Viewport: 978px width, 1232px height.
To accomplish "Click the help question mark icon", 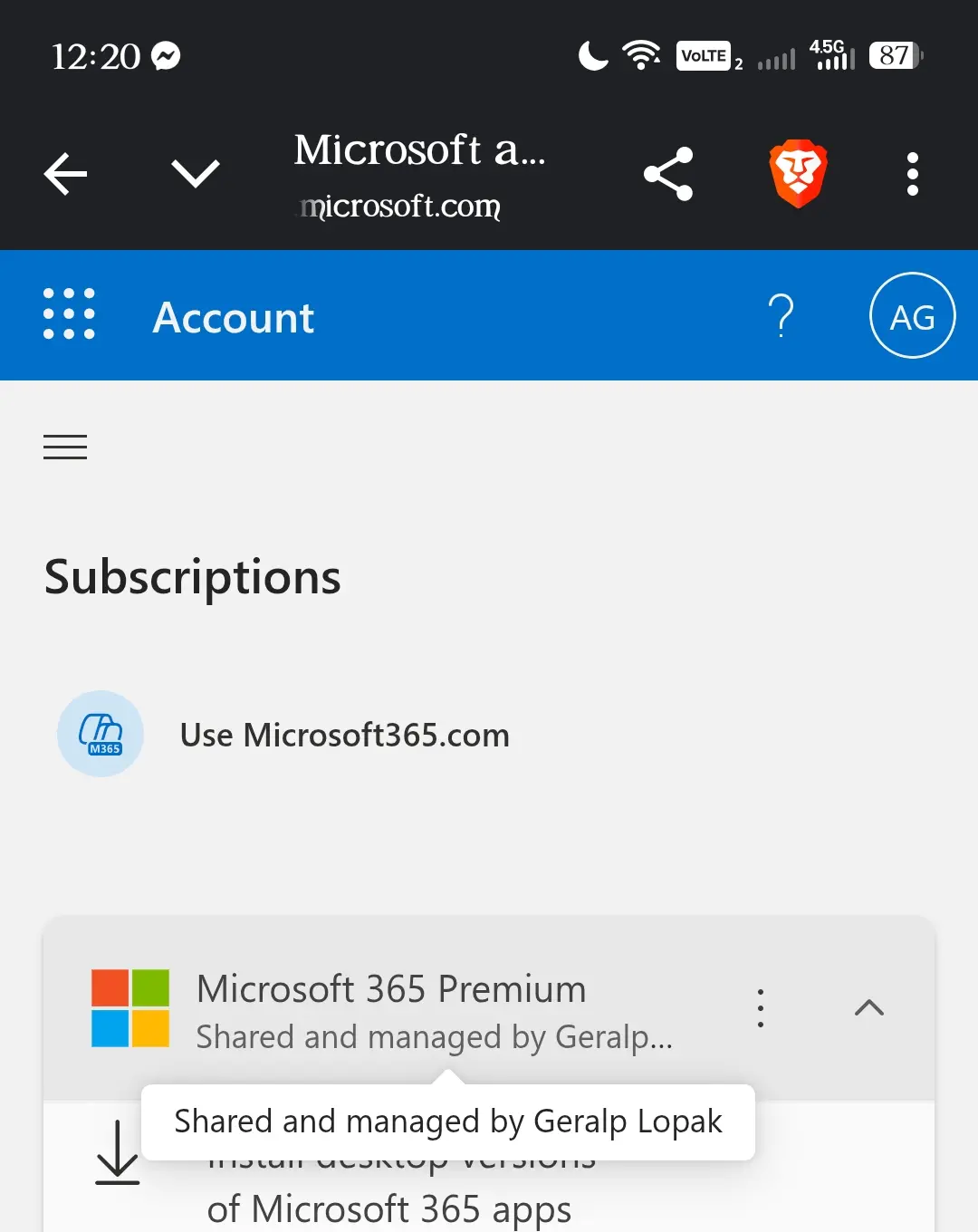I will click(x=781, y=315).
